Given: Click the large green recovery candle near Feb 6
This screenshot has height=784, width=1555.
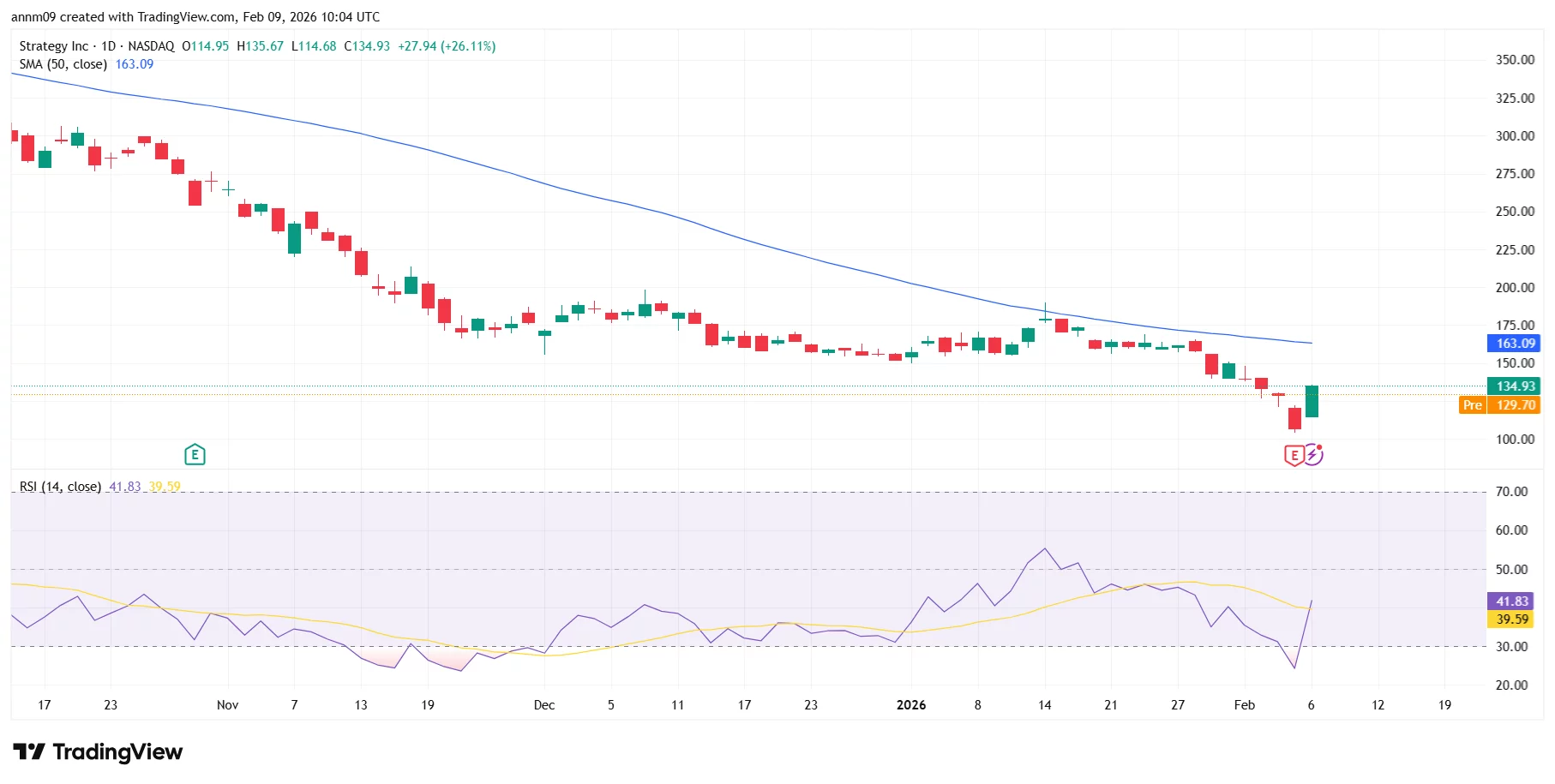Looking at the screenshot, I should coord(1311,403).
